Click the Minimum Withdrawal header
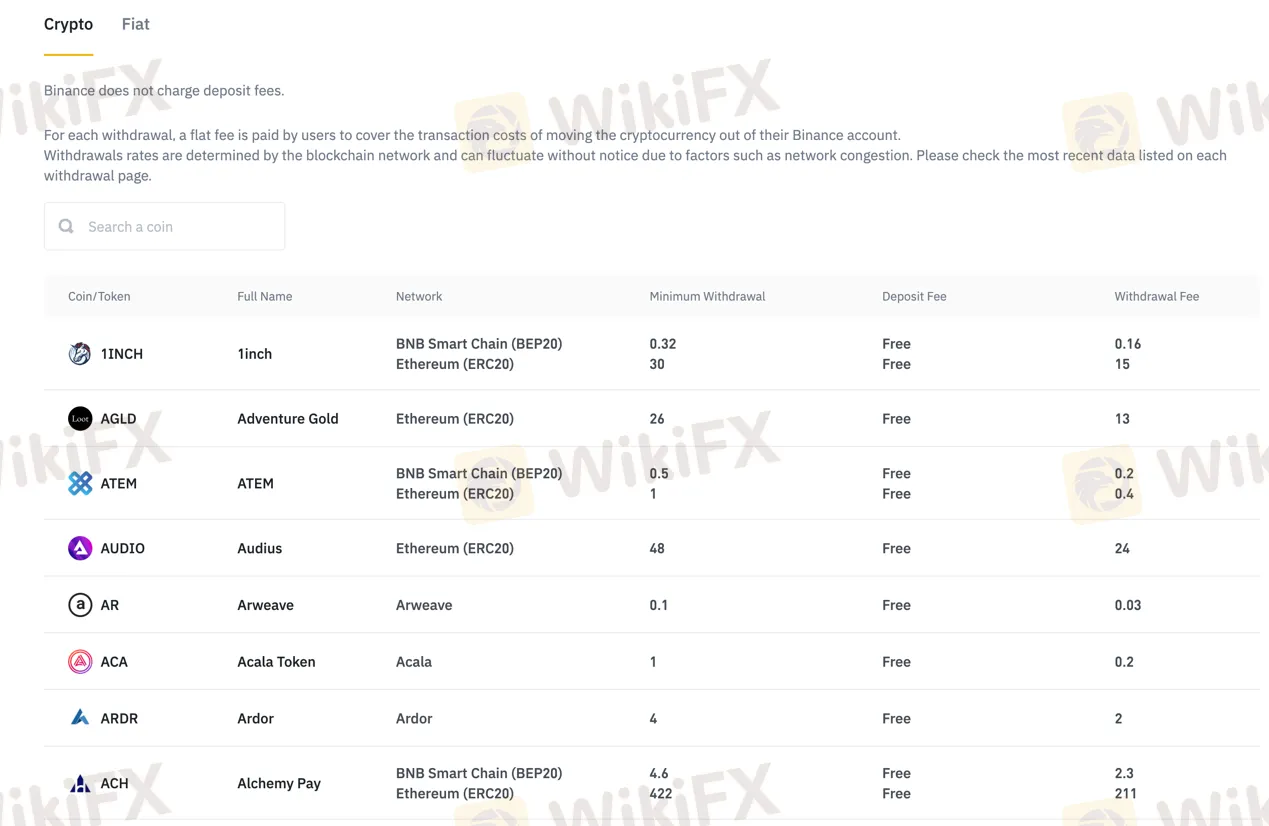 pos(706,296)
